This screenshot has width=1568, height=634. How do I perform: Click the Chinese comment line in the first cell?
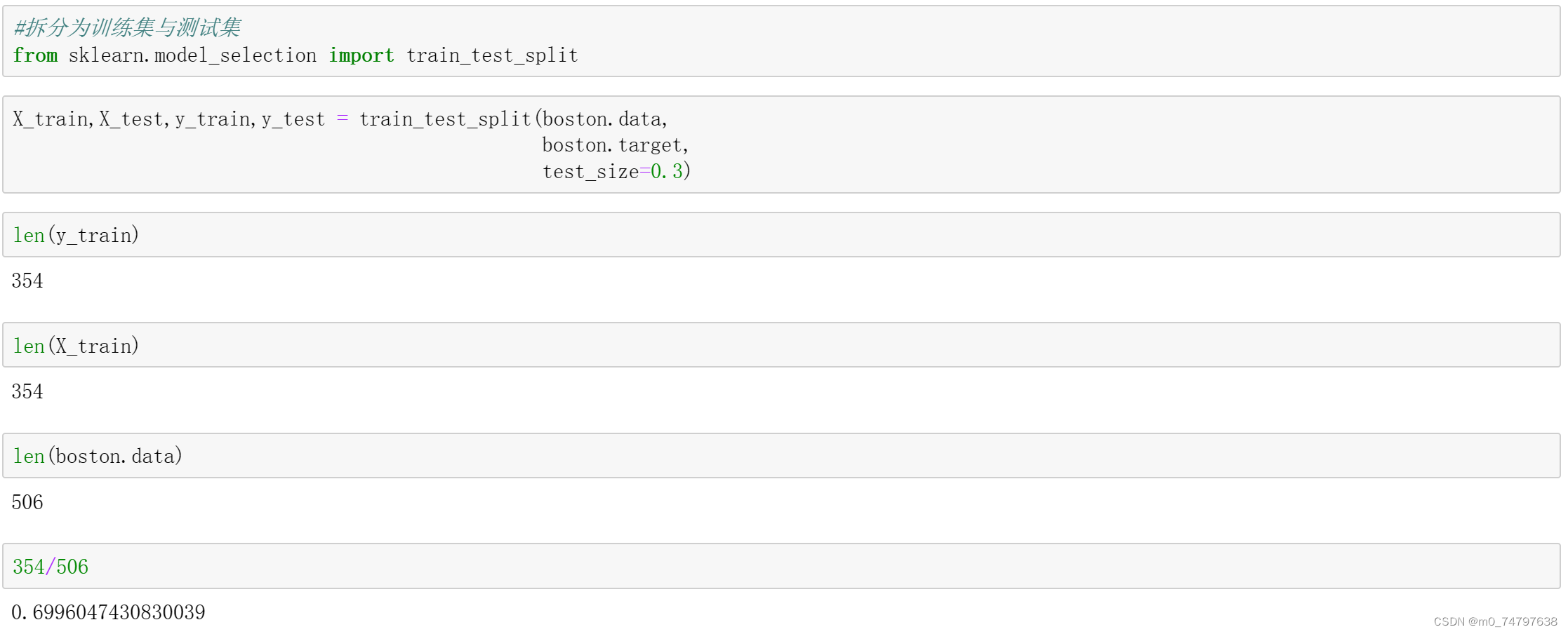127,28
